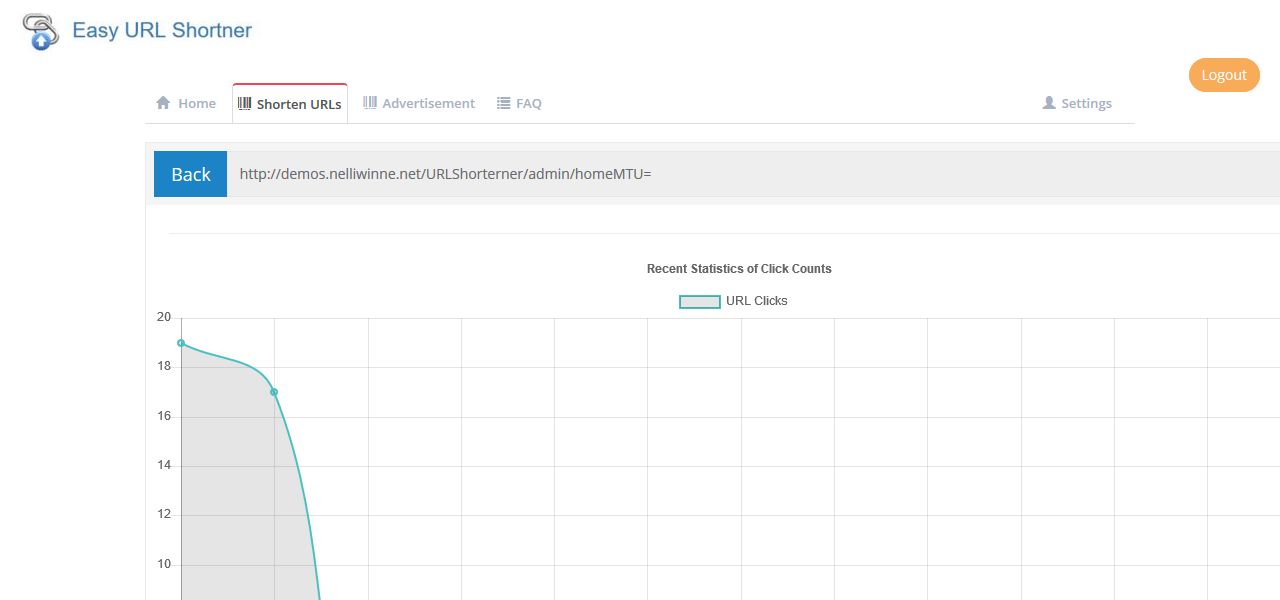Click the orange Logout button
Viewport: 1280px width, 600px height.
coord(1224,75)
